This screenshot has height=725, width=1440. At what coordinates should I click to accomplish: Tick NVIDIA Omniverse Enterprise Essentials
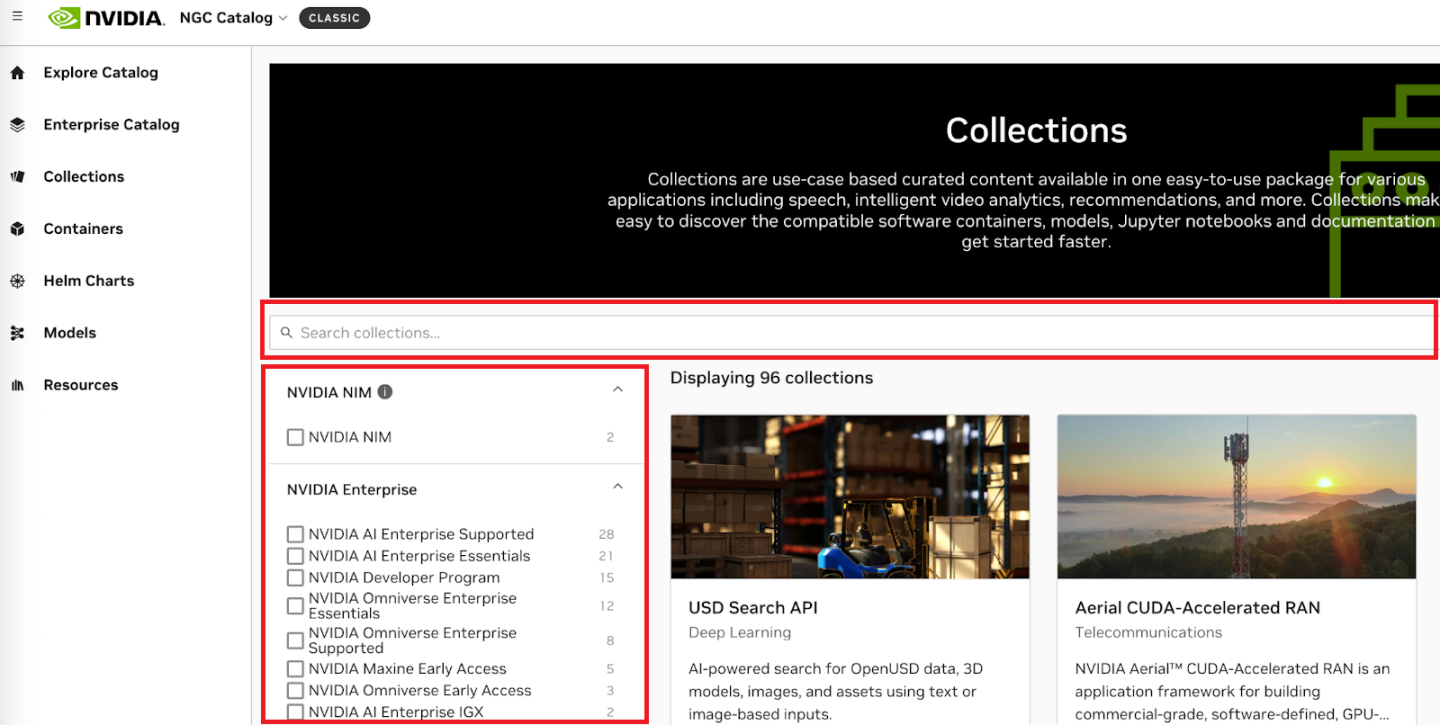(295, 606)
